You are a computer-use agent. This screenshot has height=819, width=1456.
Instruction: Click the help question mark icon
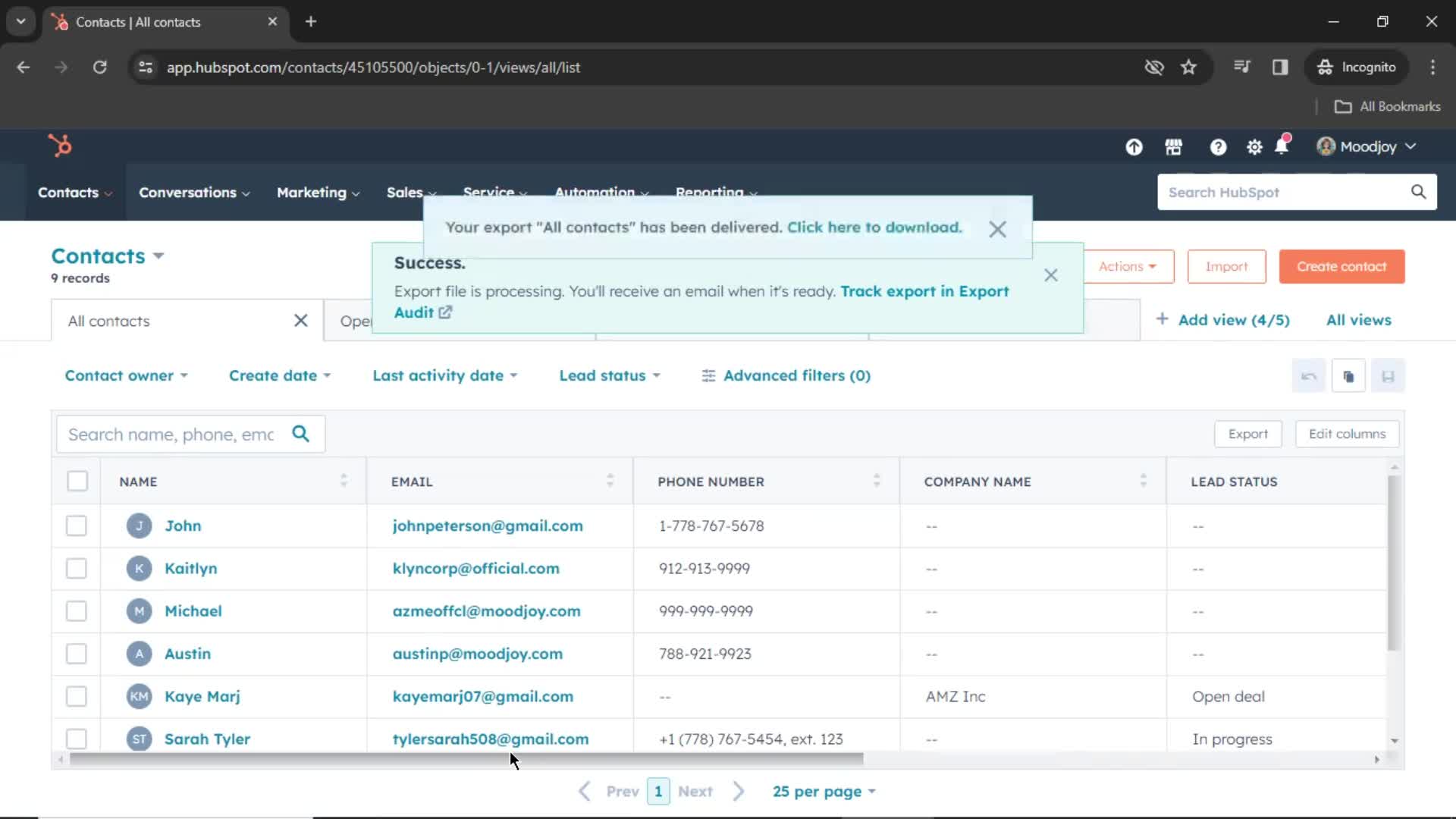tap(1218, 147)
